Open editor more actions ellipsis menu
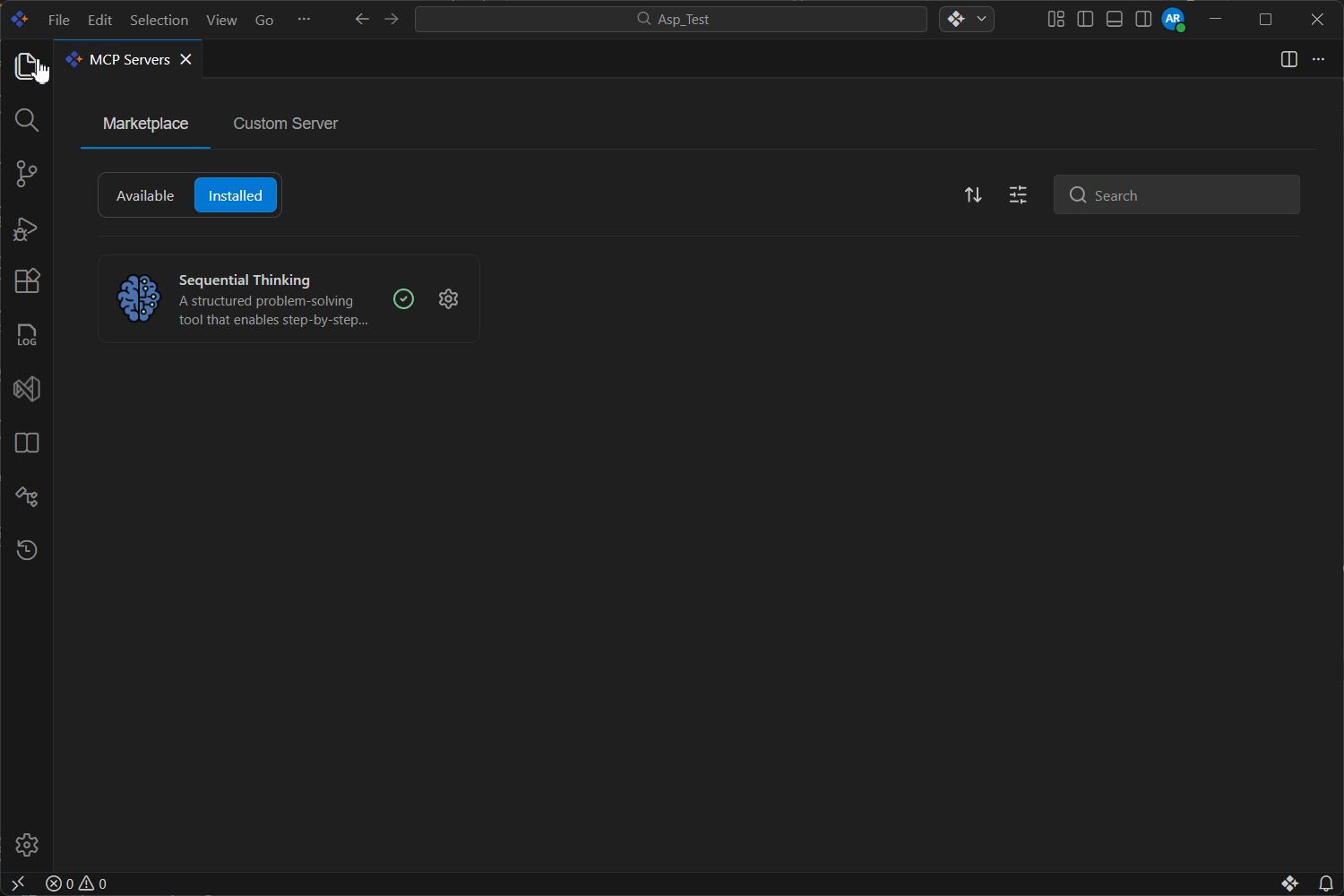Viewport: 1344px width, 896px height. [1318, 59]
